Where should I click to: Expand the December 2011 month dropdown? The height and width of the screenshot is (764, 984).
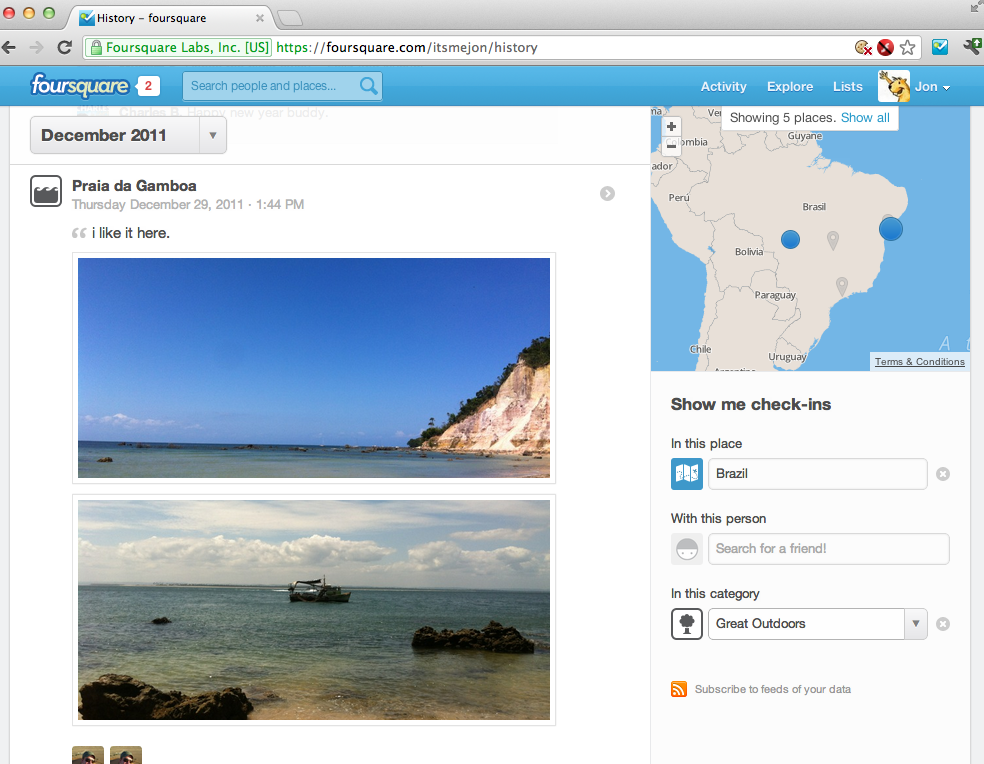[212, 135]
